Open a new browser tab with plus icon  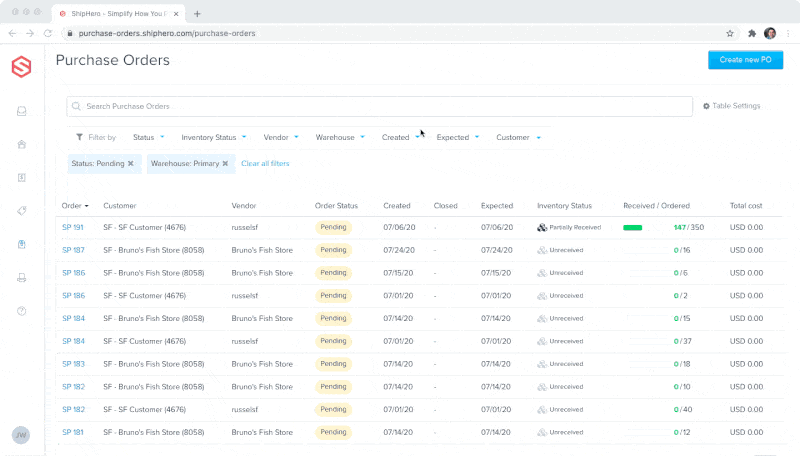(197, 14)
